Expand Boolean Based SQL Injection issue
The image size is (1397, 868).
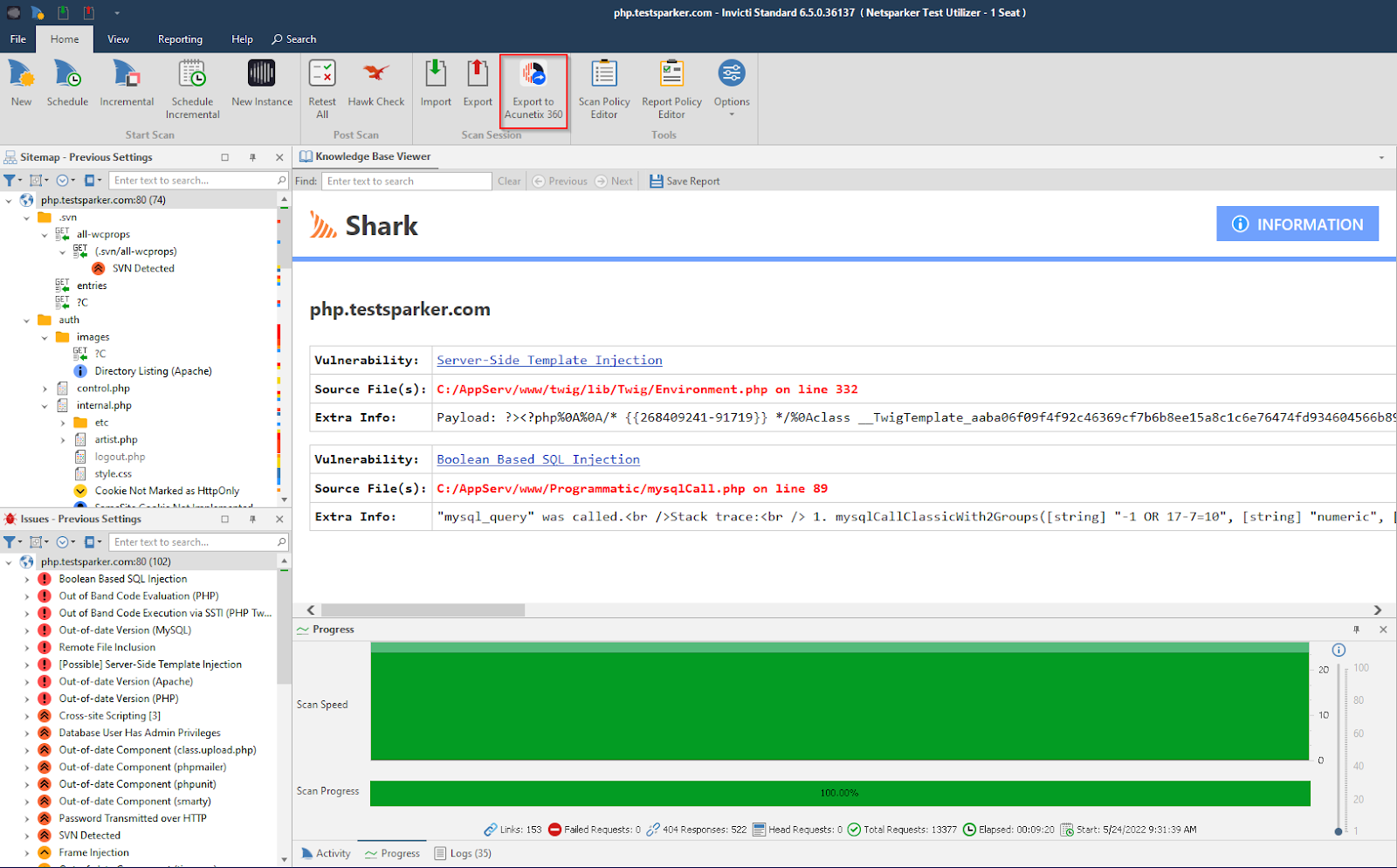(27, 579)
